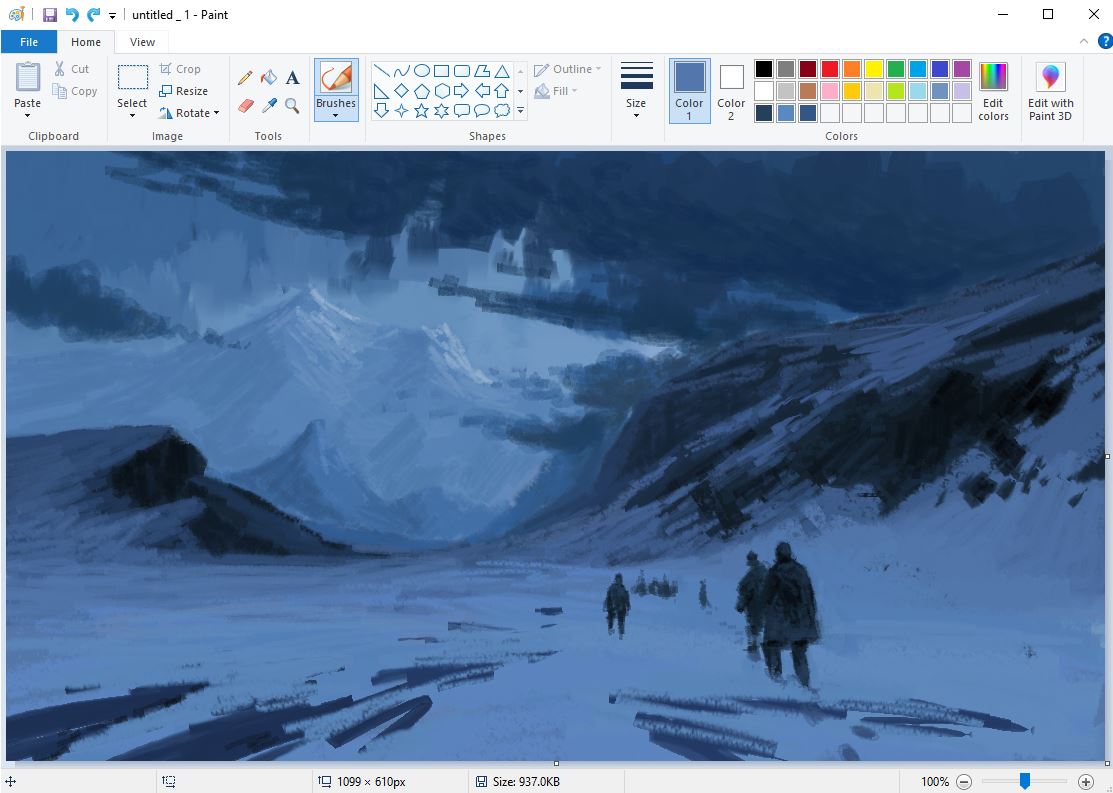Viewport: 1113px width, 793px height.
Task: Open the Paint Help question icon
Action: (x=1105, y=42)
